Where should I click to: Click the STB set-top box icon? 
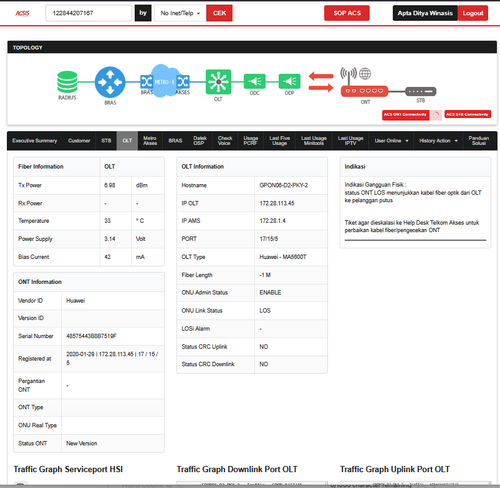click(x=421, y=91)
